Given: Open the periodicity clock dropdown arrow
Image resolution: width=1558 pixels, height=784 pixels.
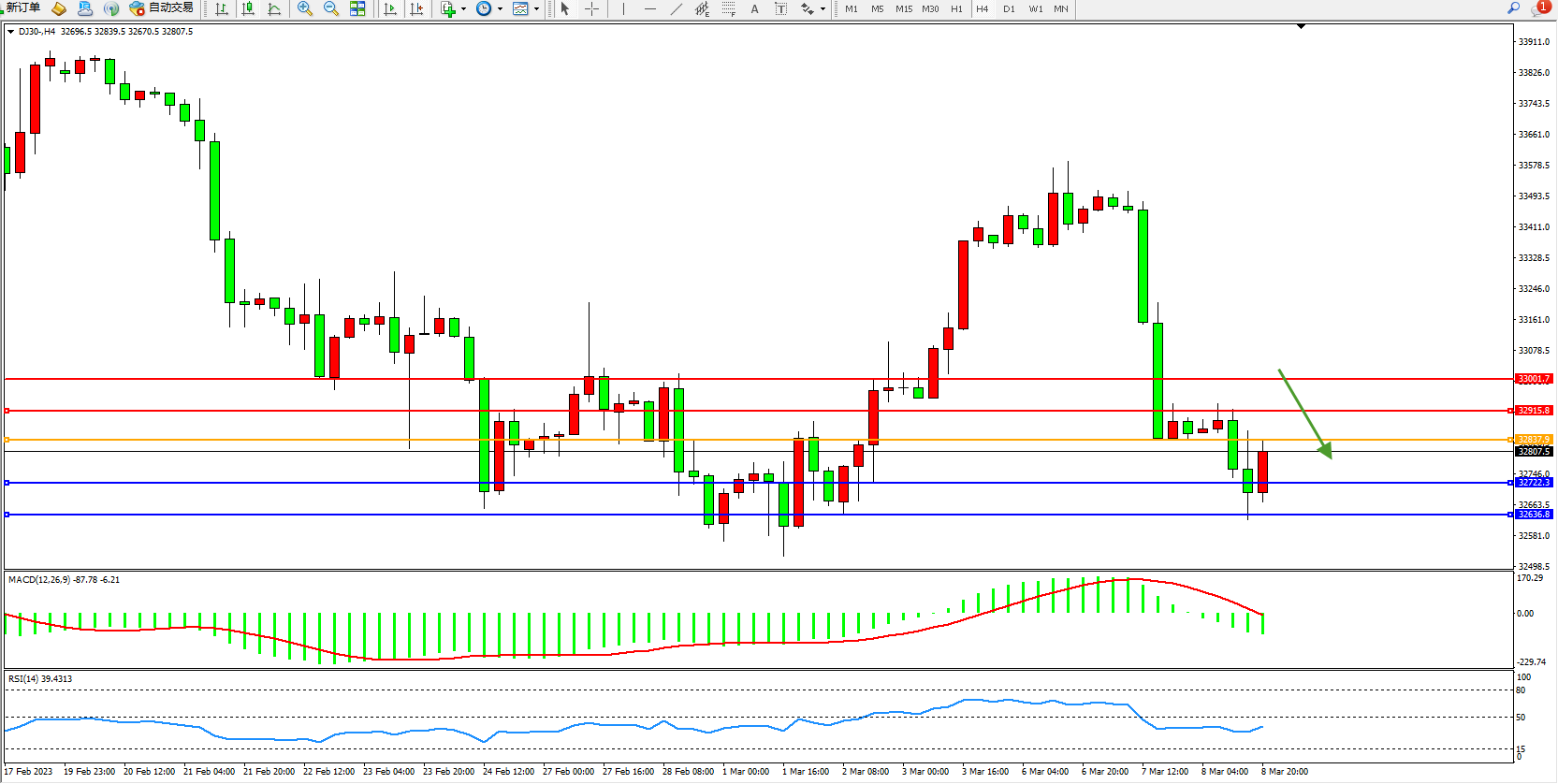Looking at the screenshot, I should click(500, 9).
